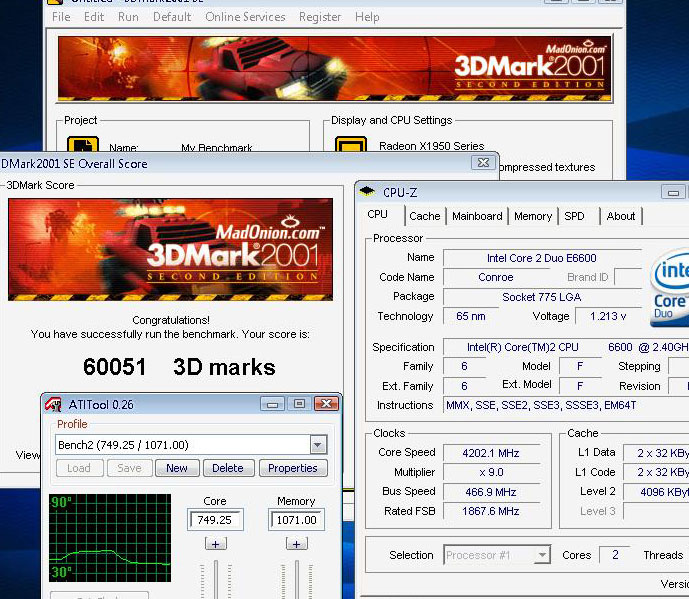Open the ATITool Profile dropdown
The width and height of the screenshot is (689, 599).
click(x=318, y=445)
